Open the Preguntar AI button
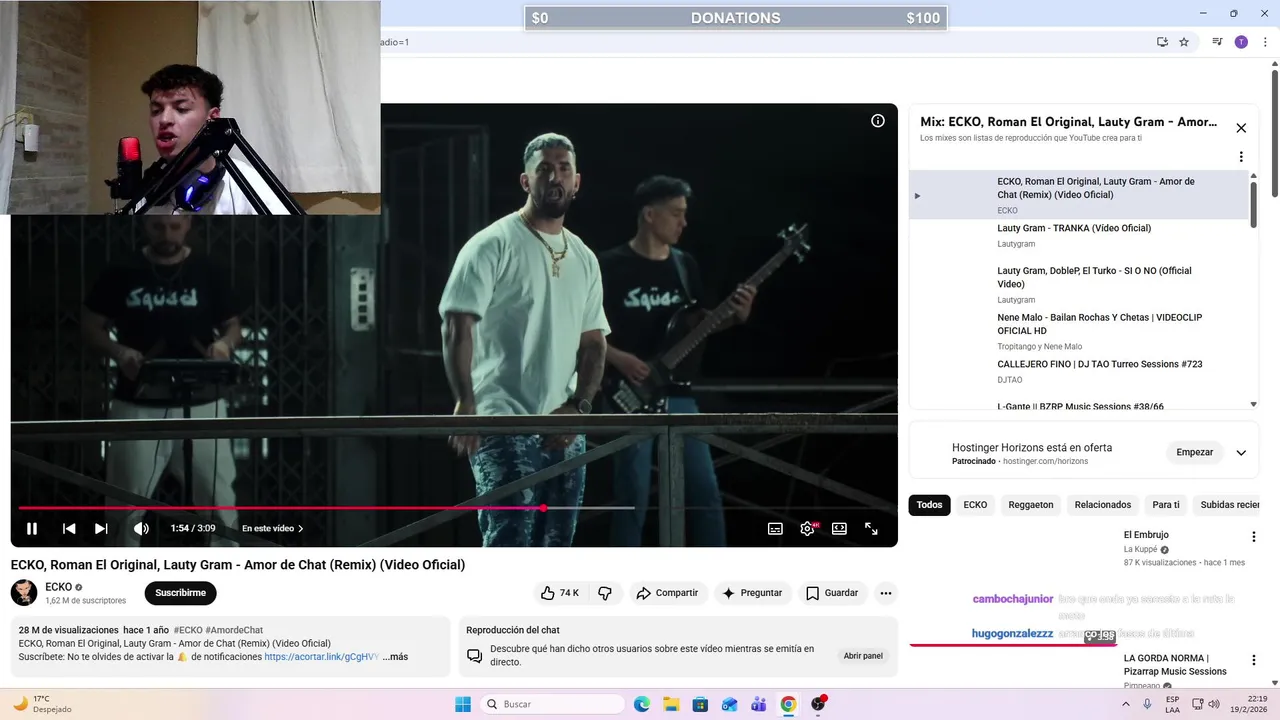This screenshot has width=1280, height=720. [x=752, y=593]
